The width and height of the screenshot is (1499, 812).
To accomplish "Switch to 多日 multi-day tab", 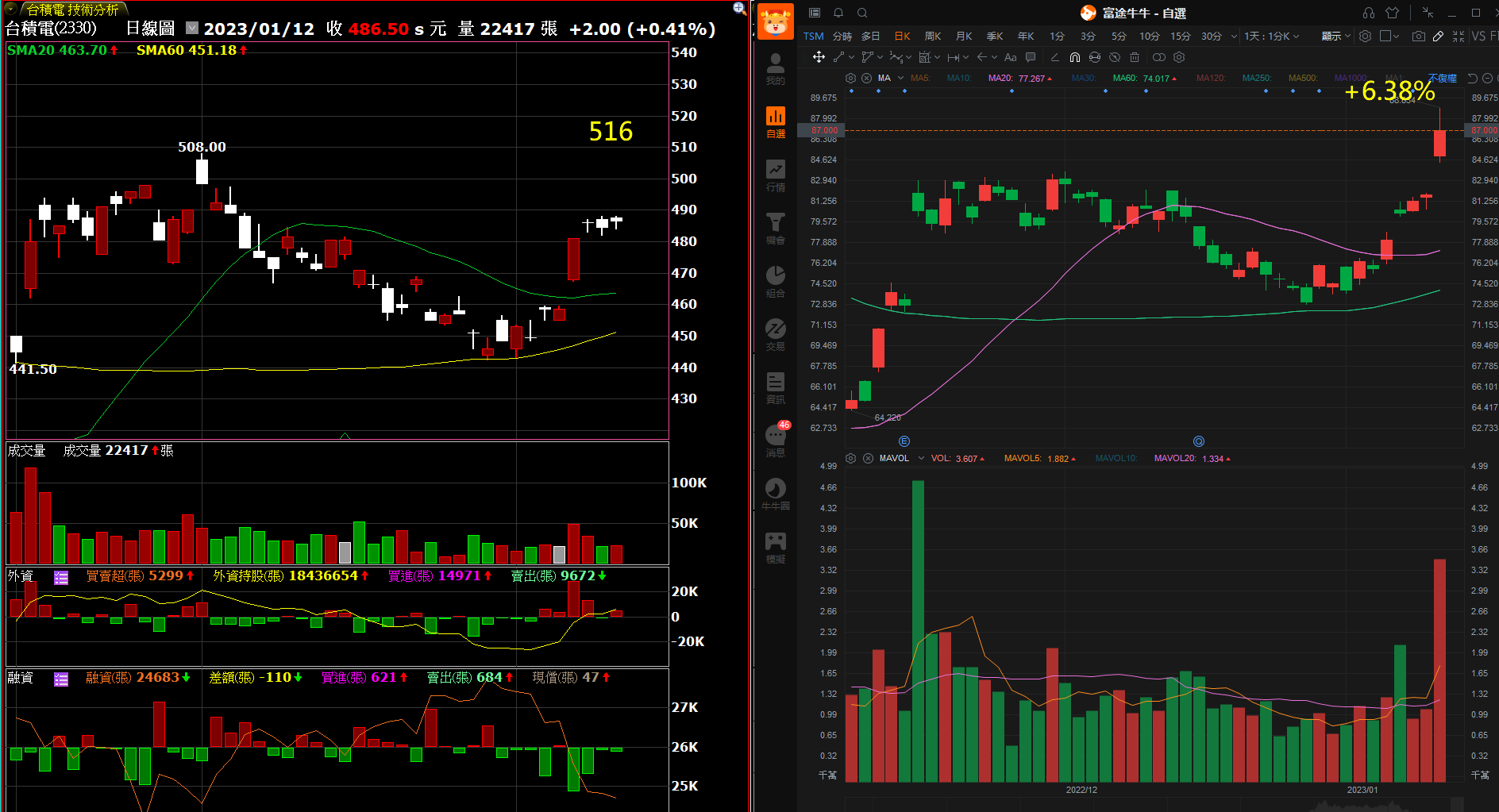I will [x=870, y=36].
